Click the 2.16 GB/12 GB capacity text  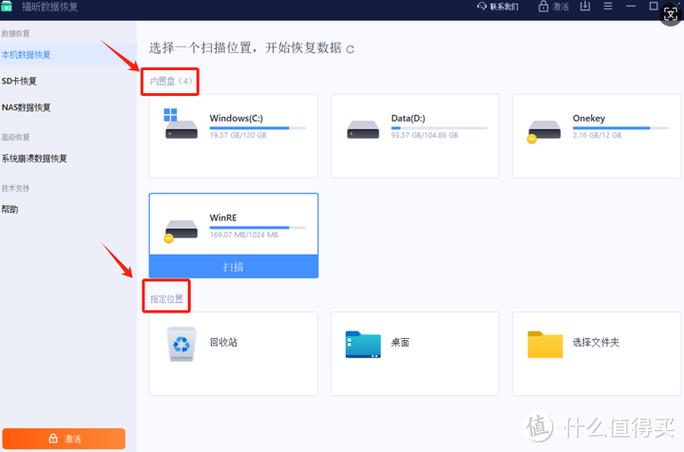(597, 135)
